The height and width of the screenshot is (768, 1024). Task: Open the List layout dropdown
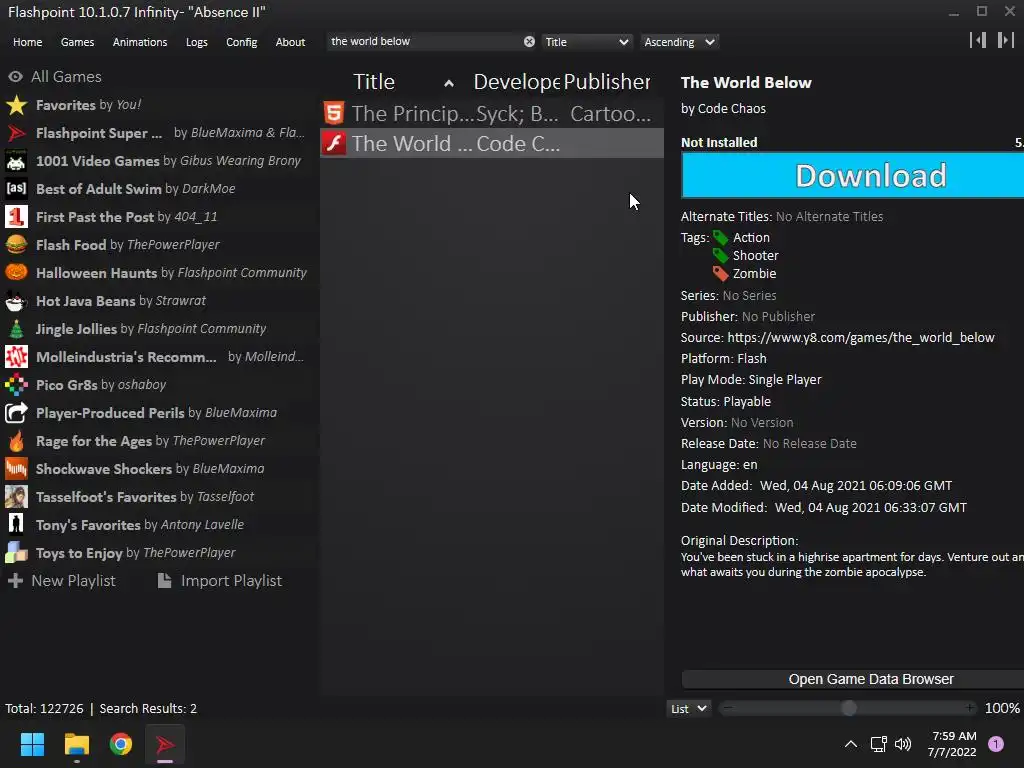(689, 709)
